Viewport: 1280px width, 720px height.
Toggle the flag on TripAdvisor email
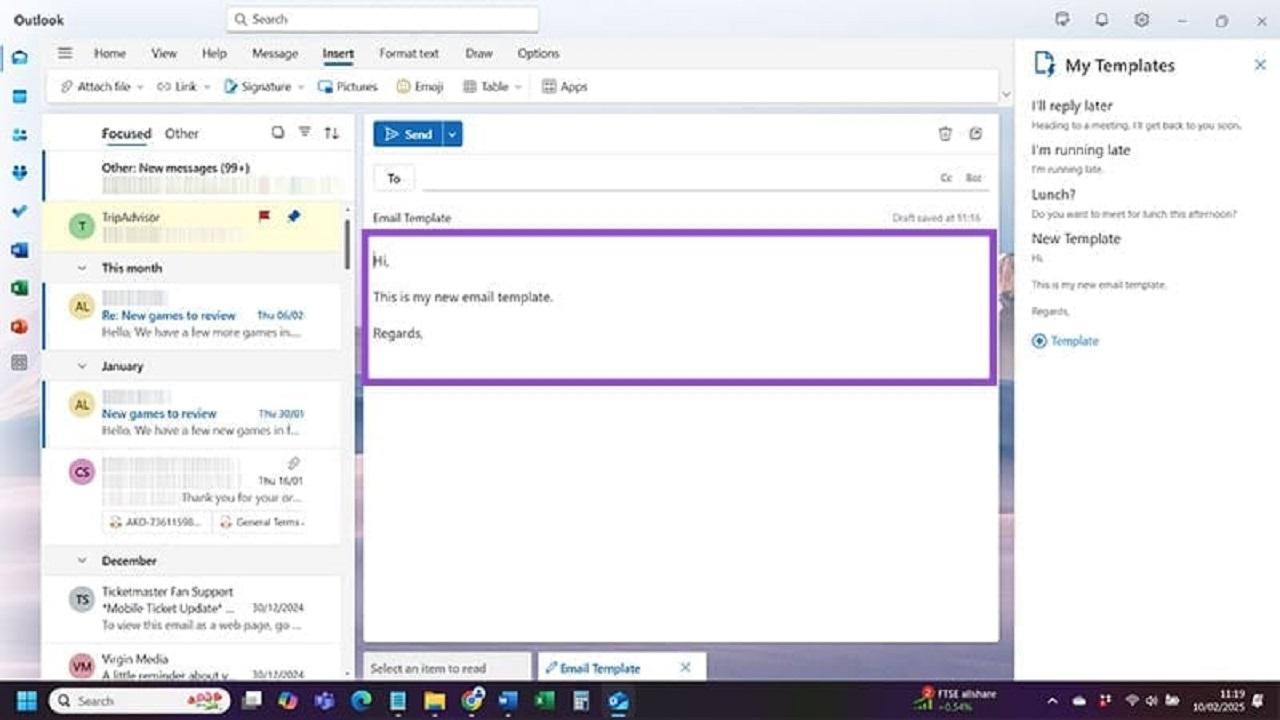pos(264,216)
